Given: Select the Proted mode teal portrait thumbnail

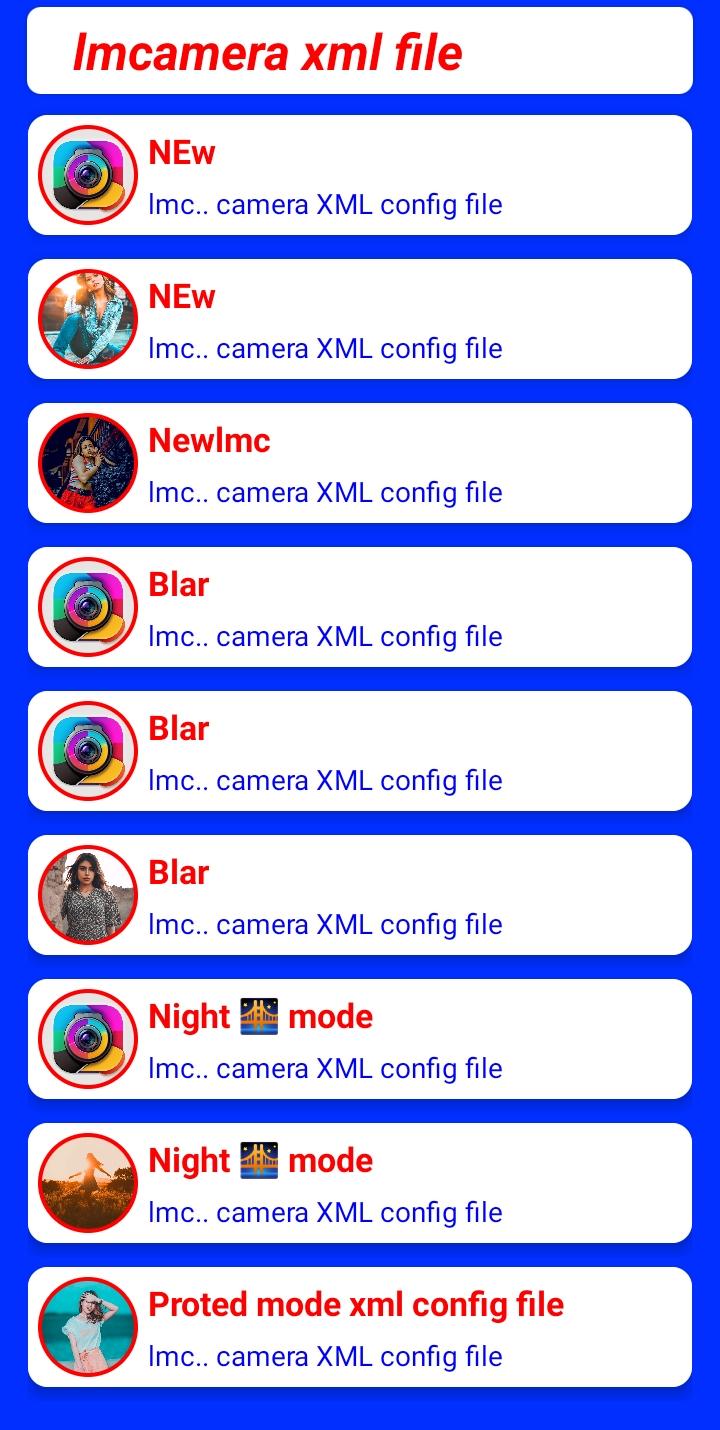Looking at the screenshot, I should click(88, 1327).
